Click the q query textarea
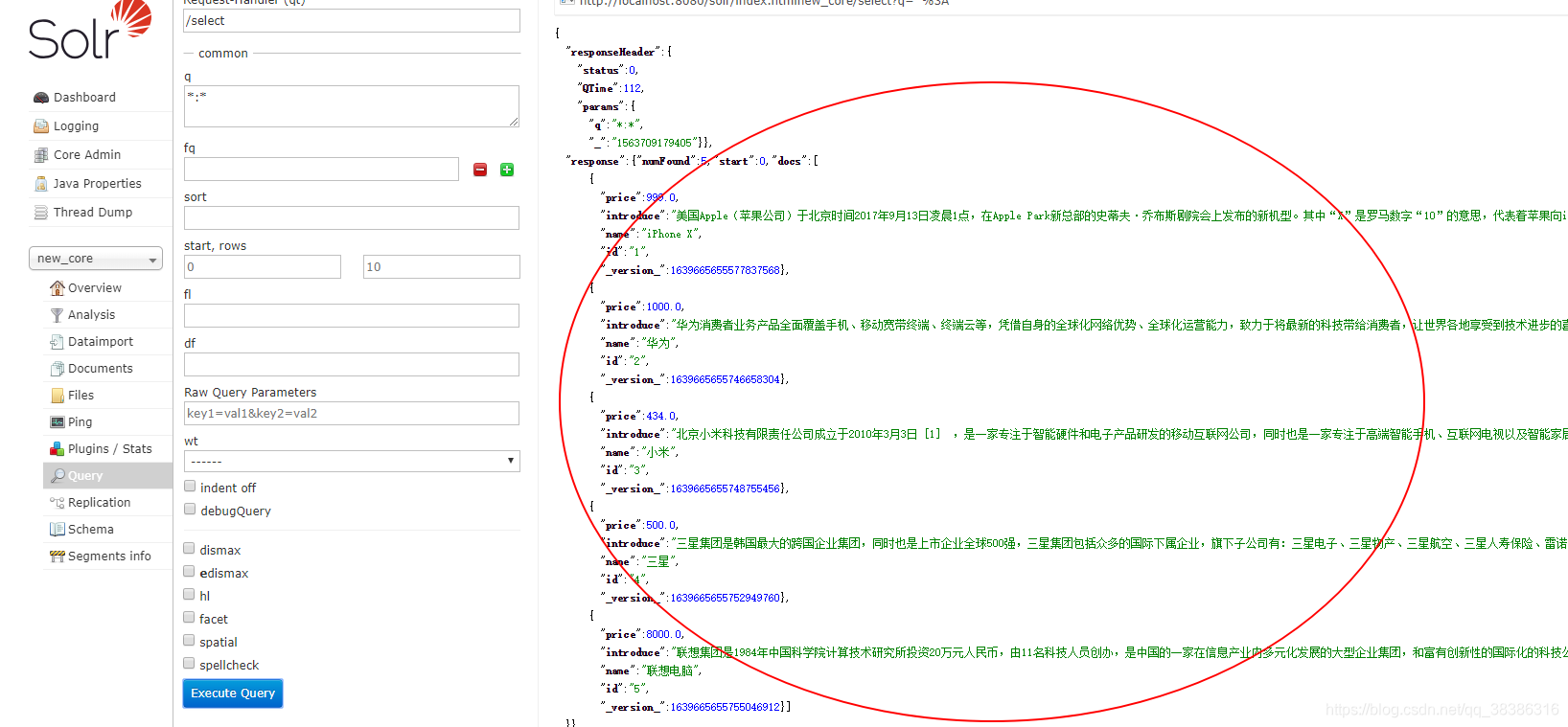1568x727 pixels. coord(352,106)
